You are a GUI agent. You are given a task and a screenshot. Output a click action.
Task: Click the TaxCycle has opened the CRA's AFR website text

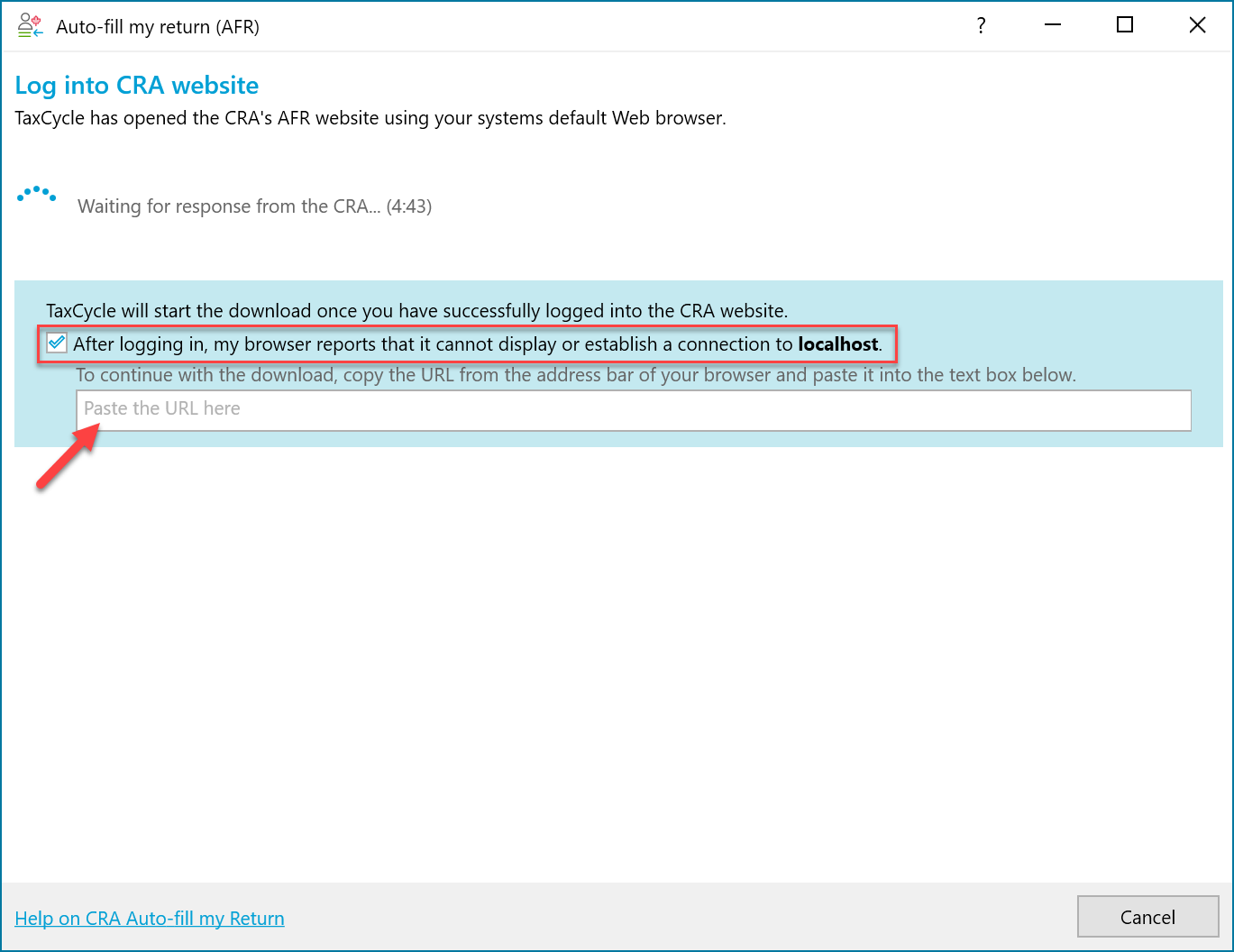point(370,118)
